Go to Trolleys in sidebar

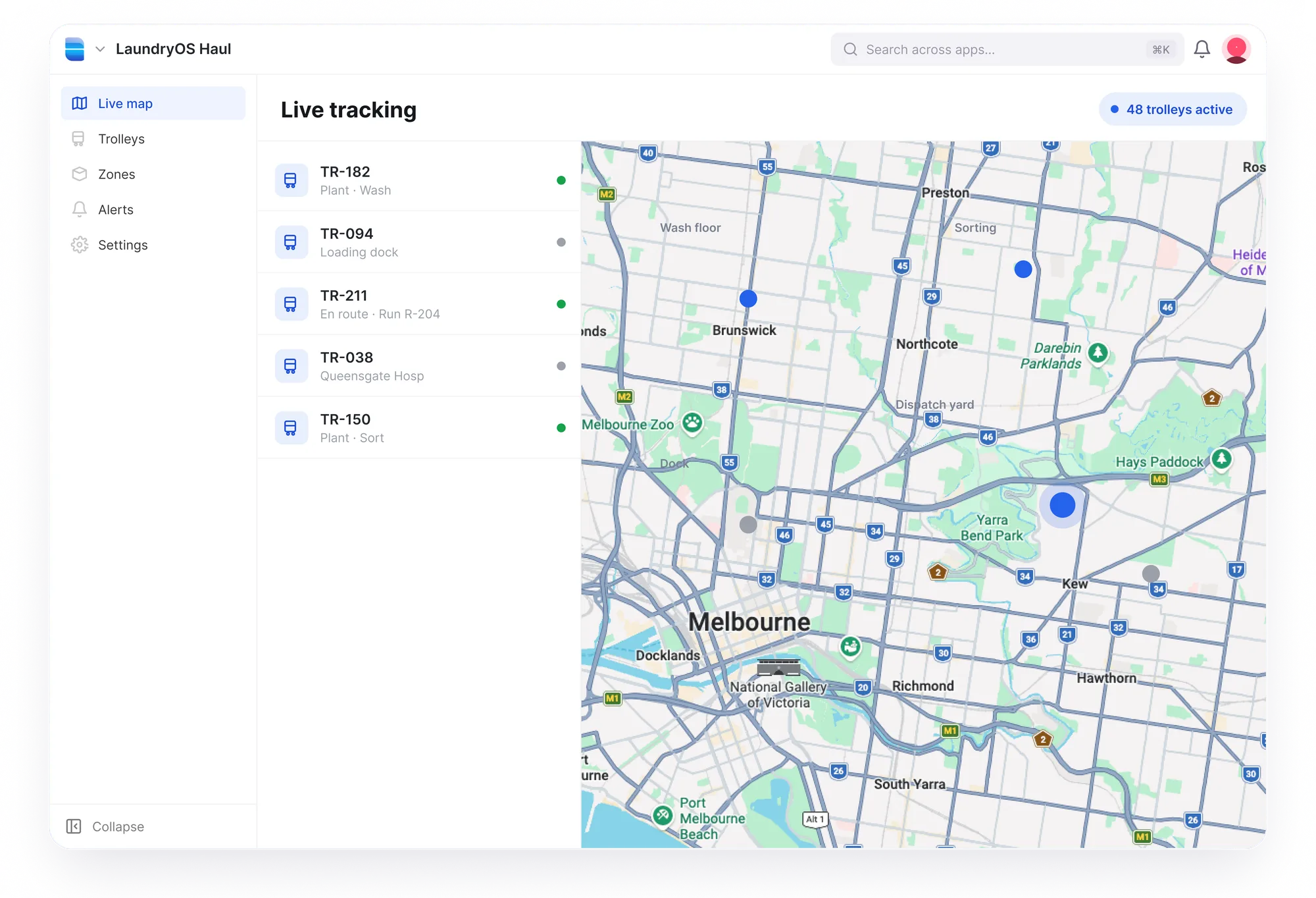pyautogui.click(x=153, y=139)
